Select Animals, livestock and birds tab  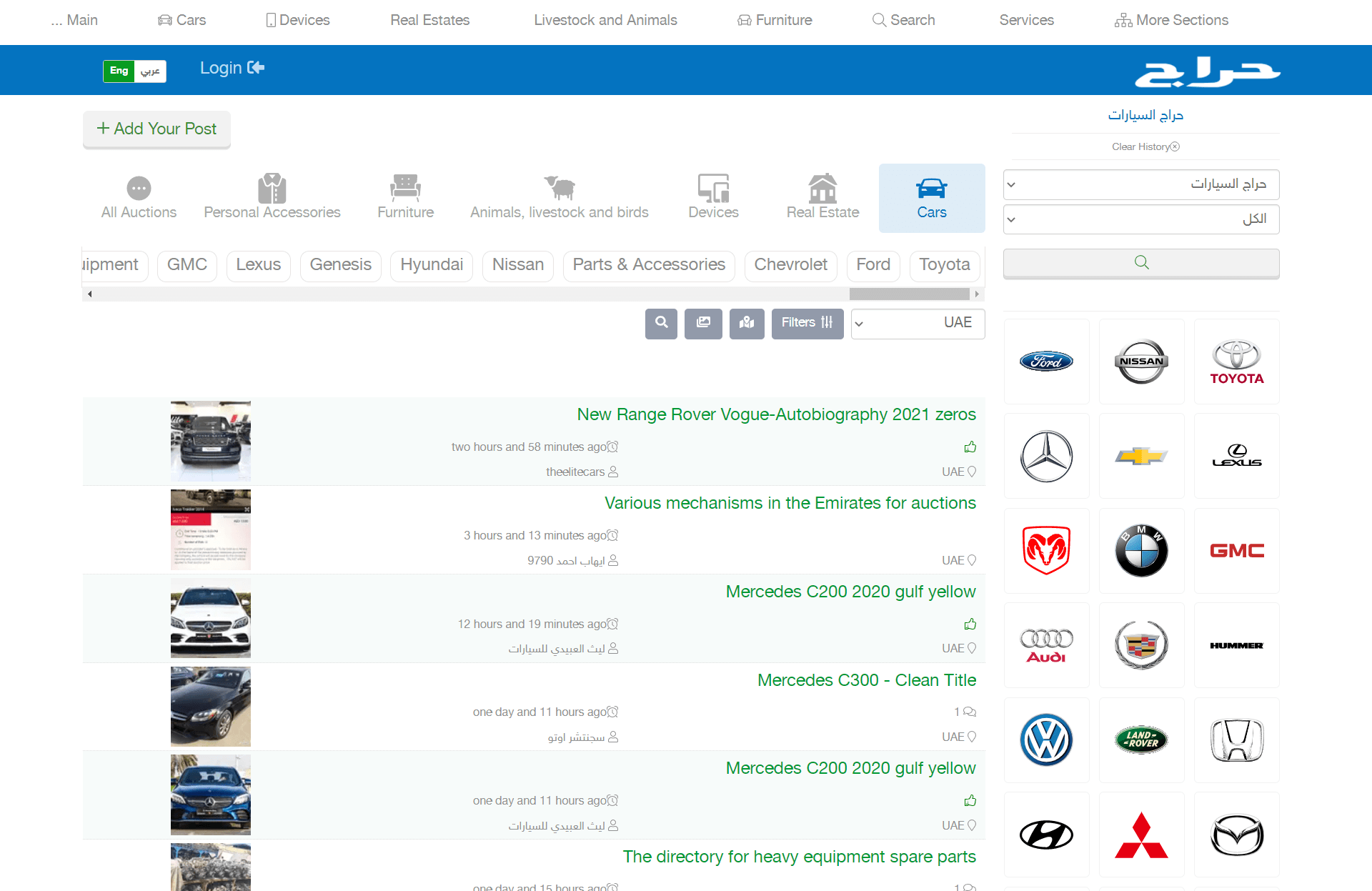(560, 198)
